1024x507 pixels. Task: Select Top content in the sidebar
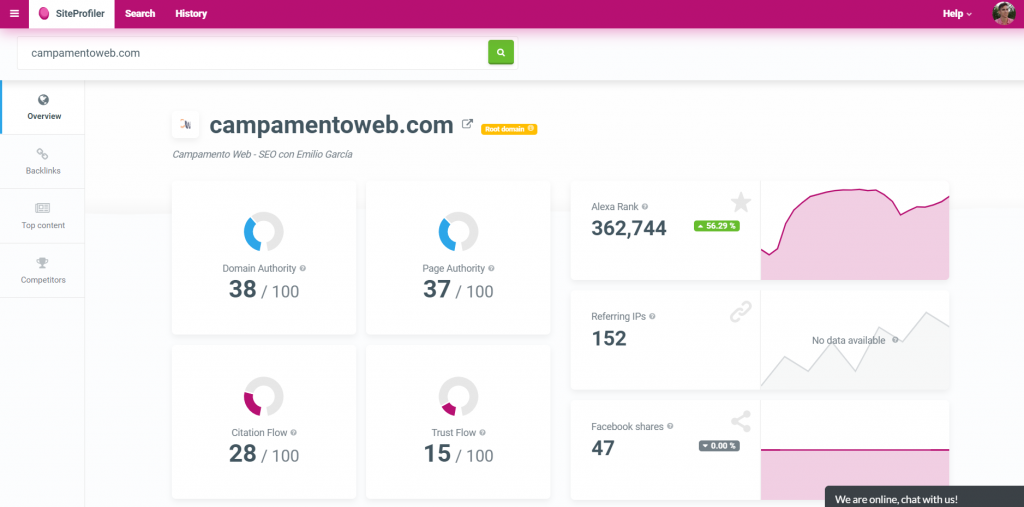[x=42, y=216]
